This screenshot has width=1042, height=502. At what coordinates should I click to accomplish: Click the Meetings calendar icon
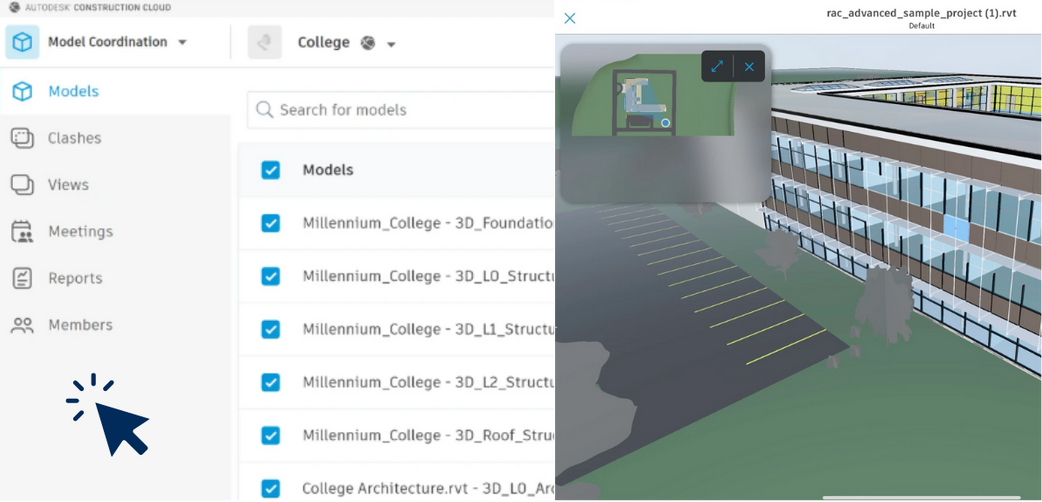coord(23,231)
